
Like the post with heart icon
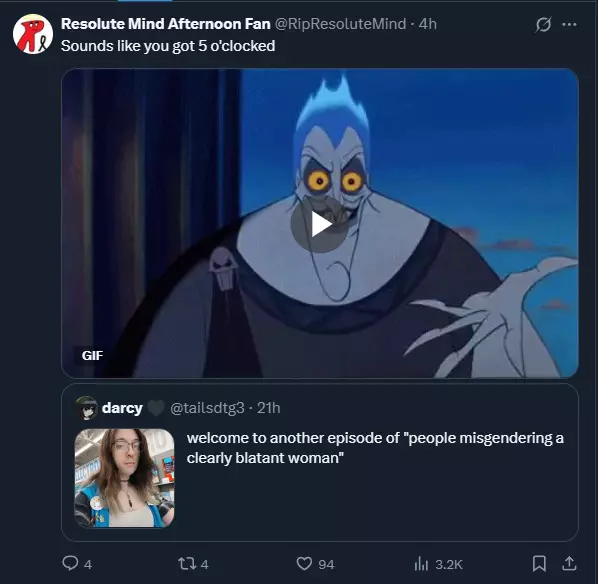tap(304, 563)
